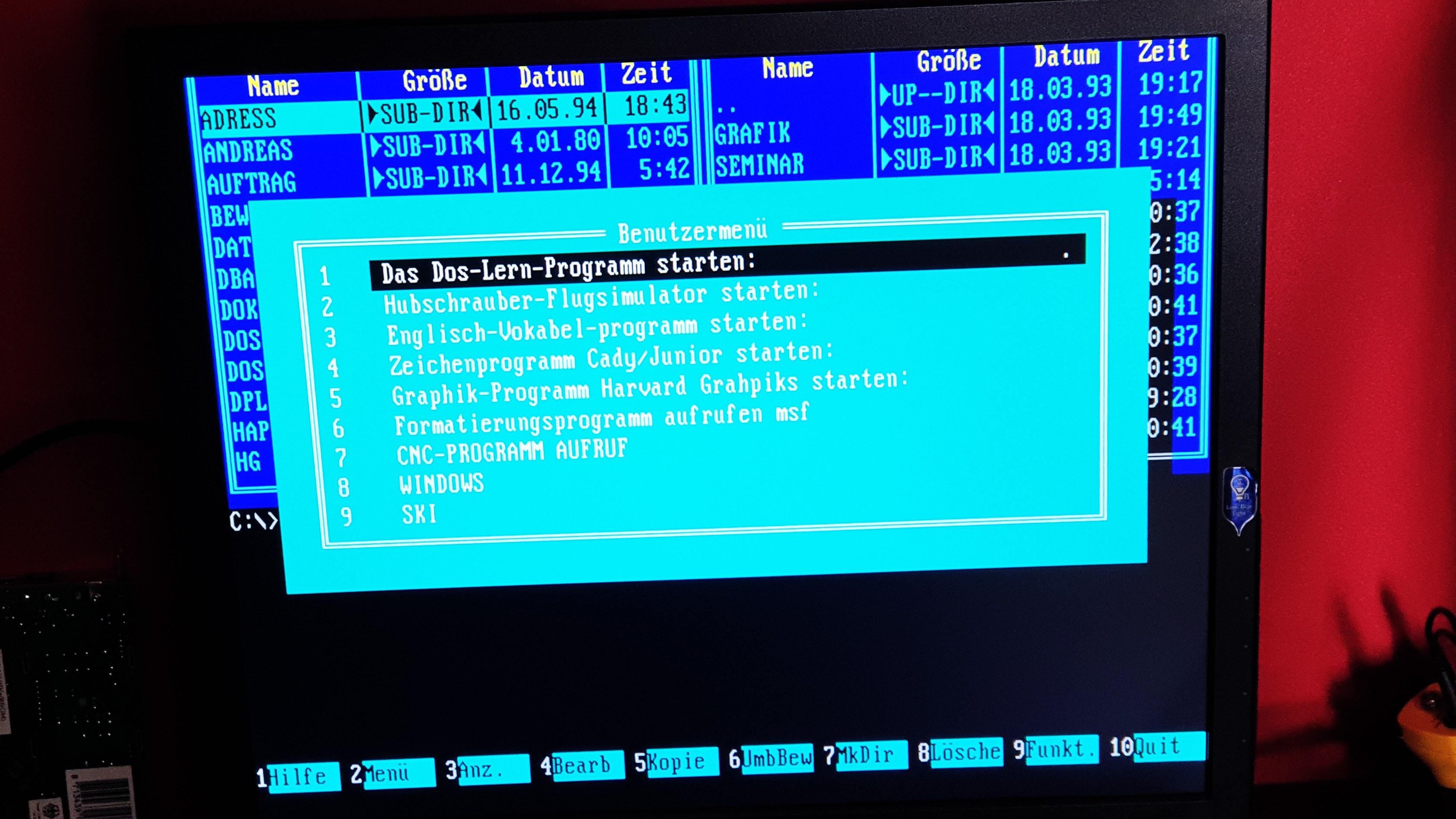Click the time 19:21 of SEMINAR row
Screen dimensions: 1456x819
[x=1169, y=148]
